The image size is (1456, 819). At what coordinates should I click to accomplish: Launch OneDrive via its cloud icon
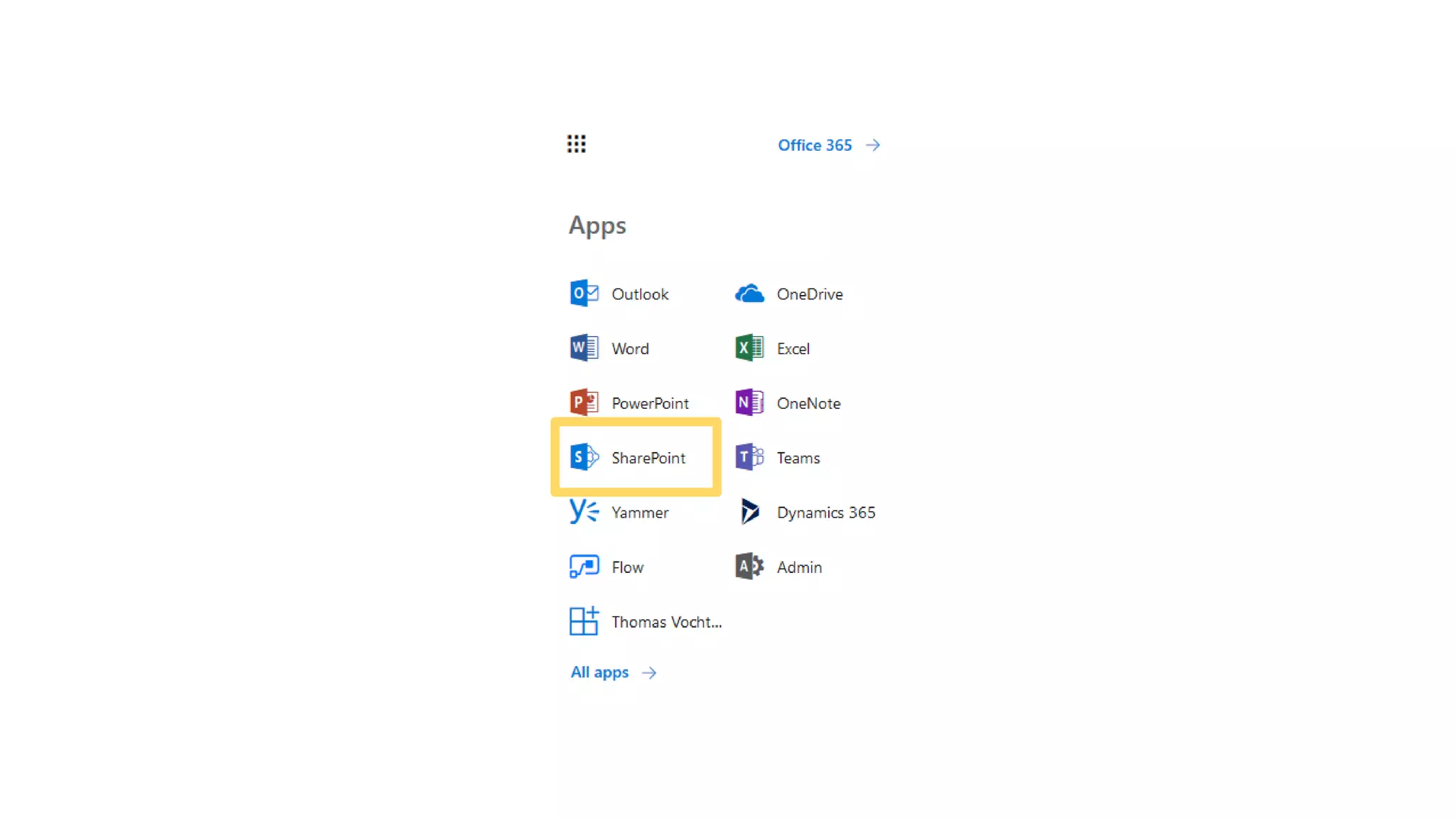tap(749, 294)
